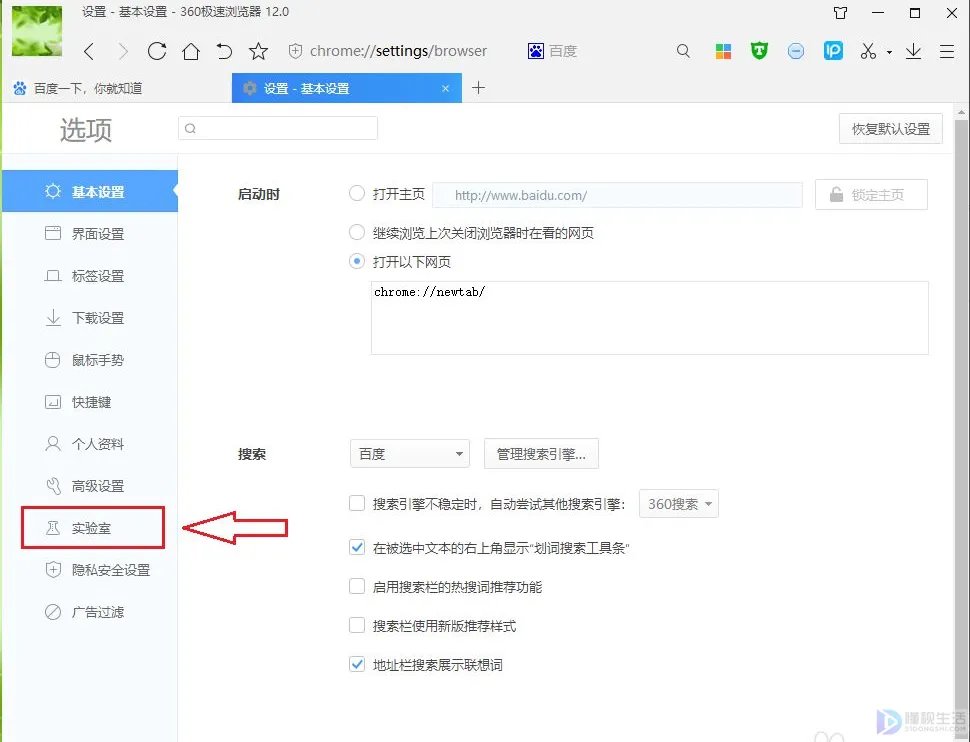Viewport: 970px width, 742px height.
Task: Click the settings search input field
Action: pos(278,128)
